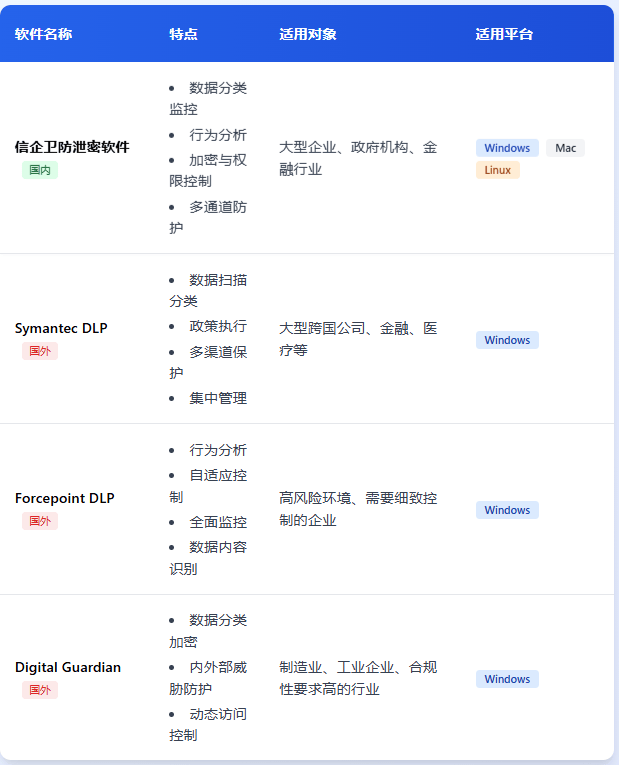Click 国外 tag under Symantec DLP
Viewport: 619px width, 765px height.
pos(40,351)
